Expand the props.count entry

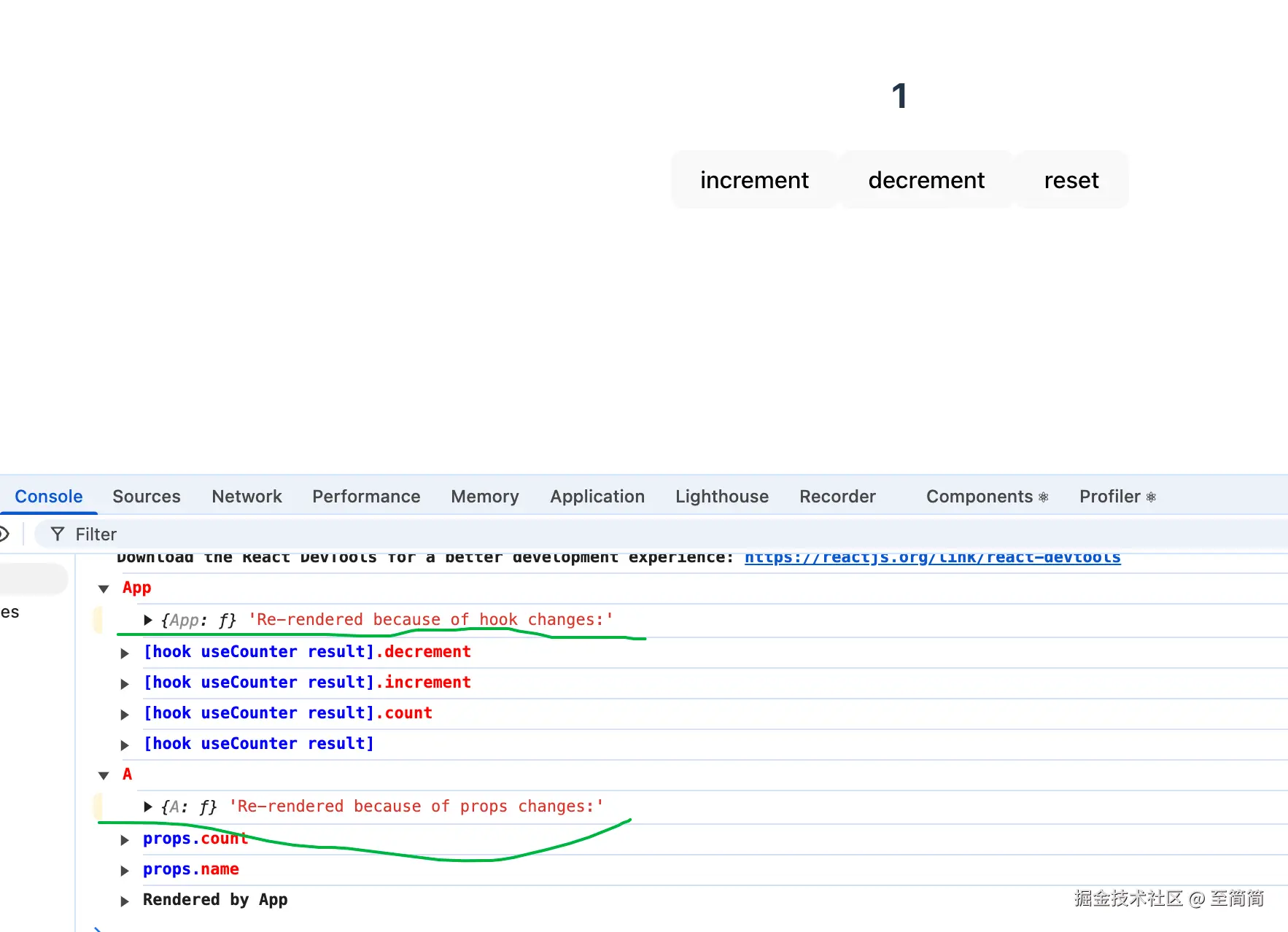(x=125, y=840)
